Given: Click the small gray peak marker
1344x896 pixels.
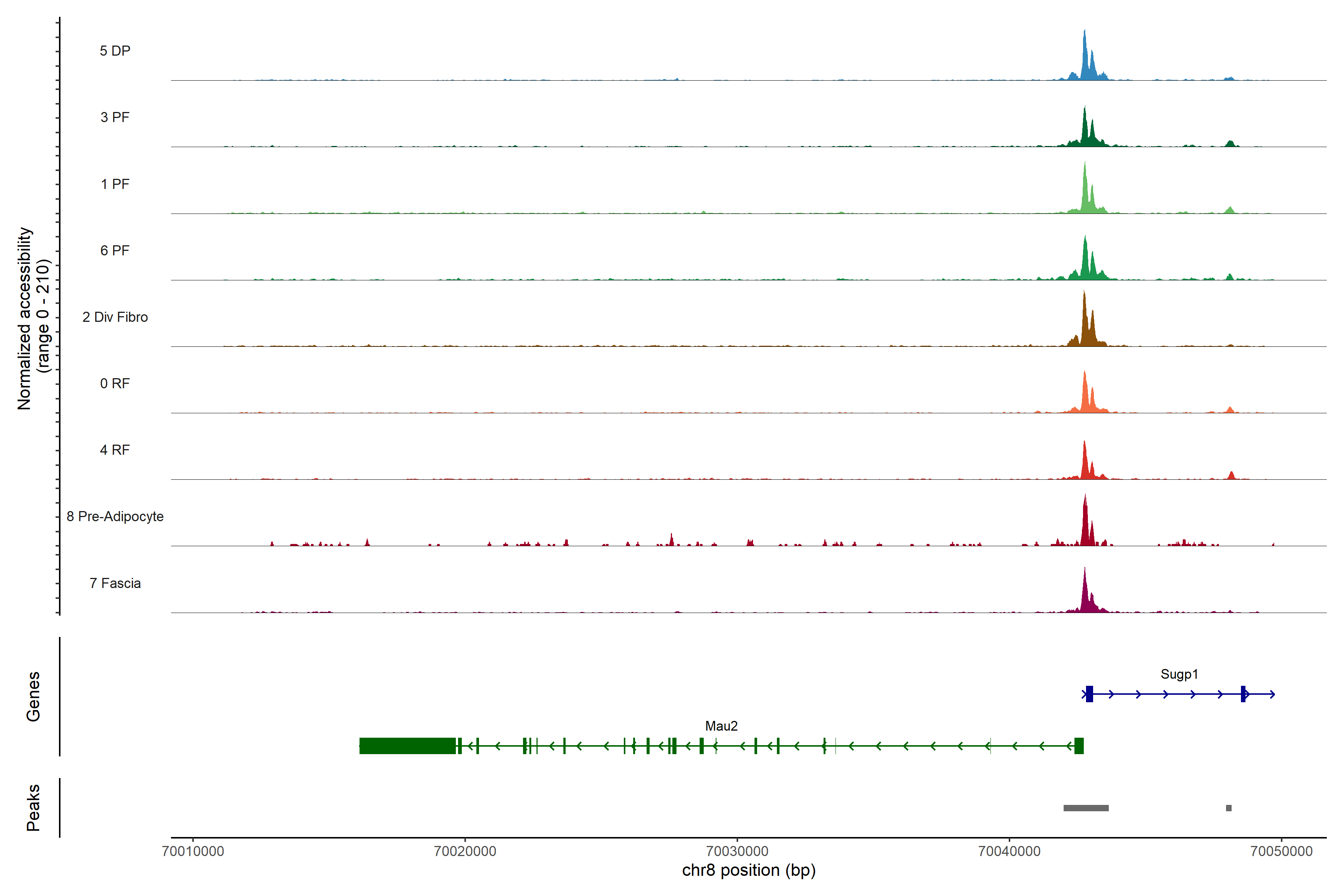Looking at the screenshot, I should [x=1229, y=808].
